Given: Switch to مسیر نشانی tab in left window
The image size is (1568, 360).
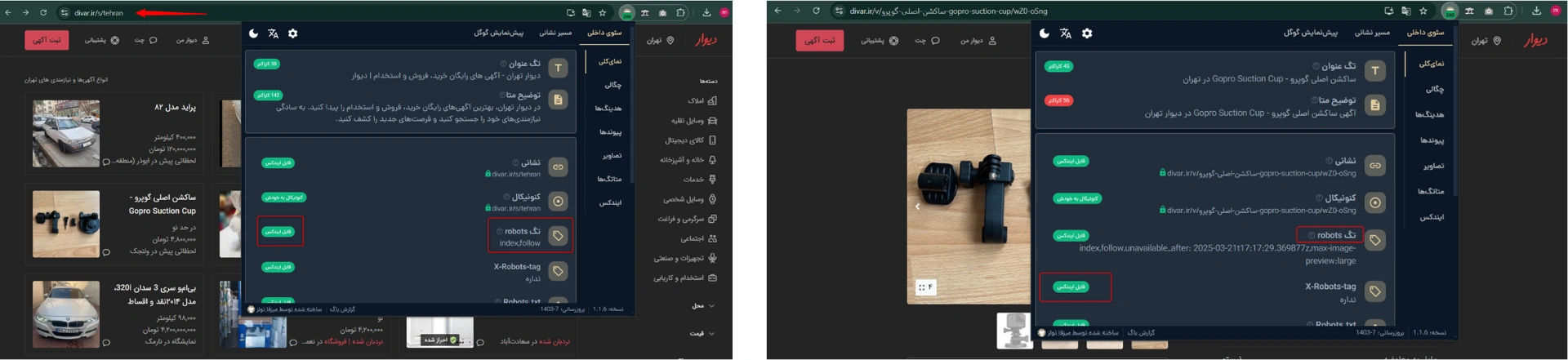Looking at the screenshot, I should (555, 33).
